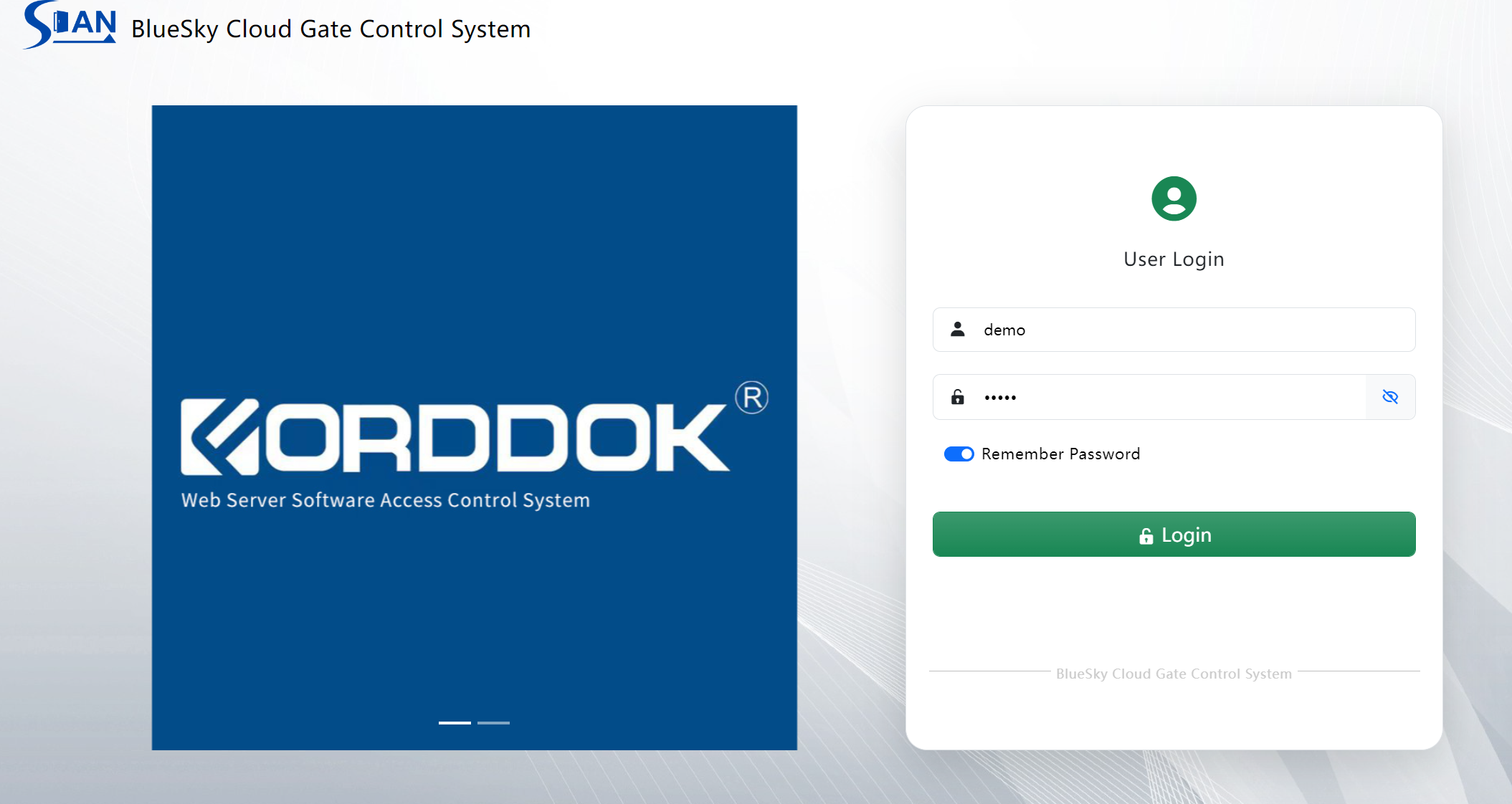Image resolution: width=1512 pixels, height=804 pixels.
Task: Click the registered trademark symbol on the banner
Action: [751, 398]
